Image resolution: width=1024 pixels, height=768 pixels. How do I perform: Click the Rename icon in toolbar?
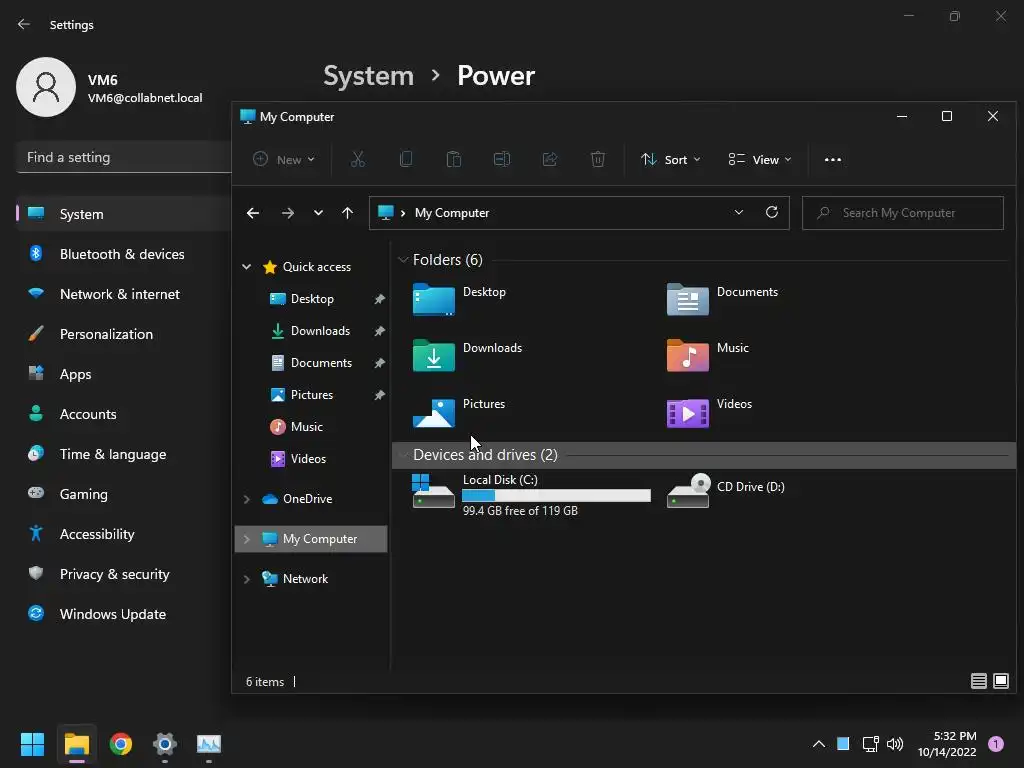tap(502, 159)
